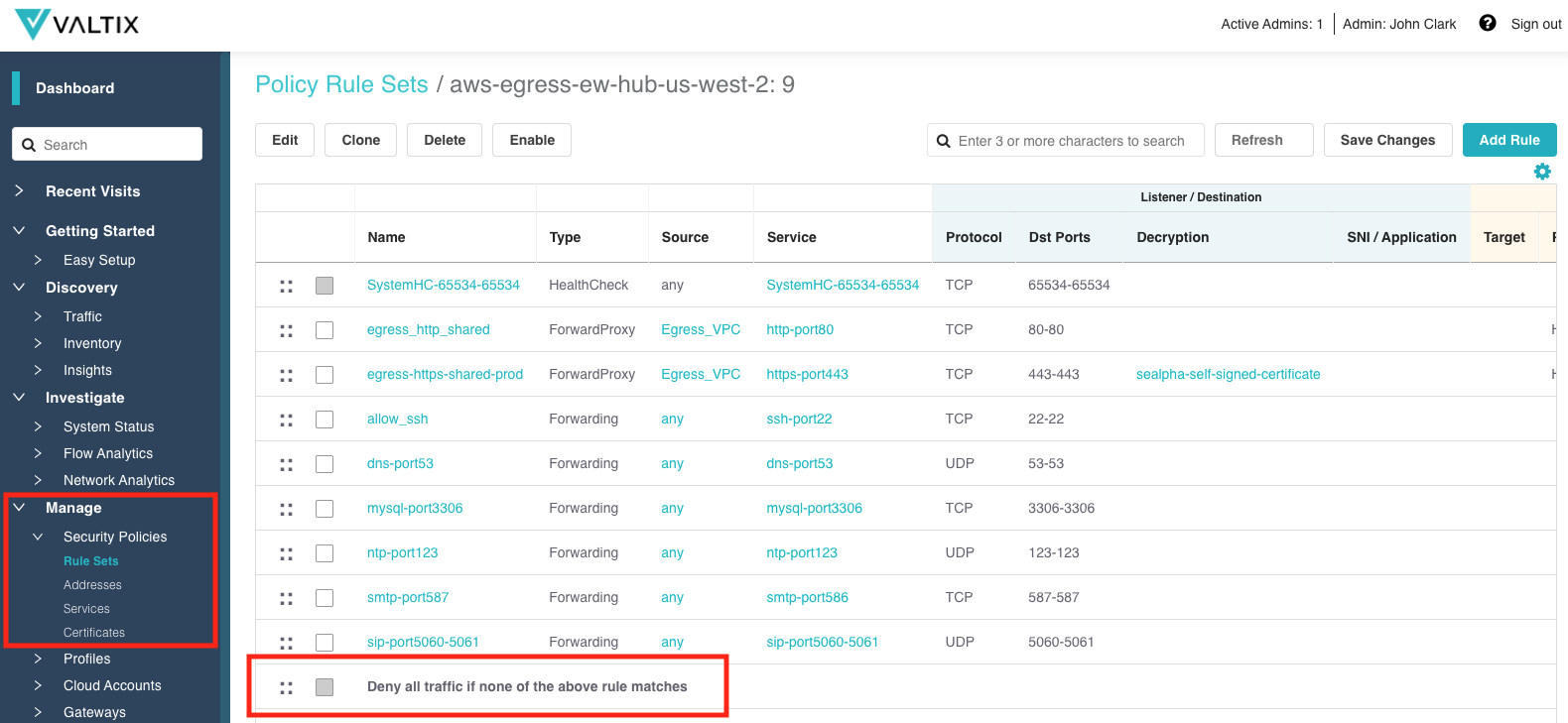
Task: Collapse the Manage section
Action: (19, 507)
